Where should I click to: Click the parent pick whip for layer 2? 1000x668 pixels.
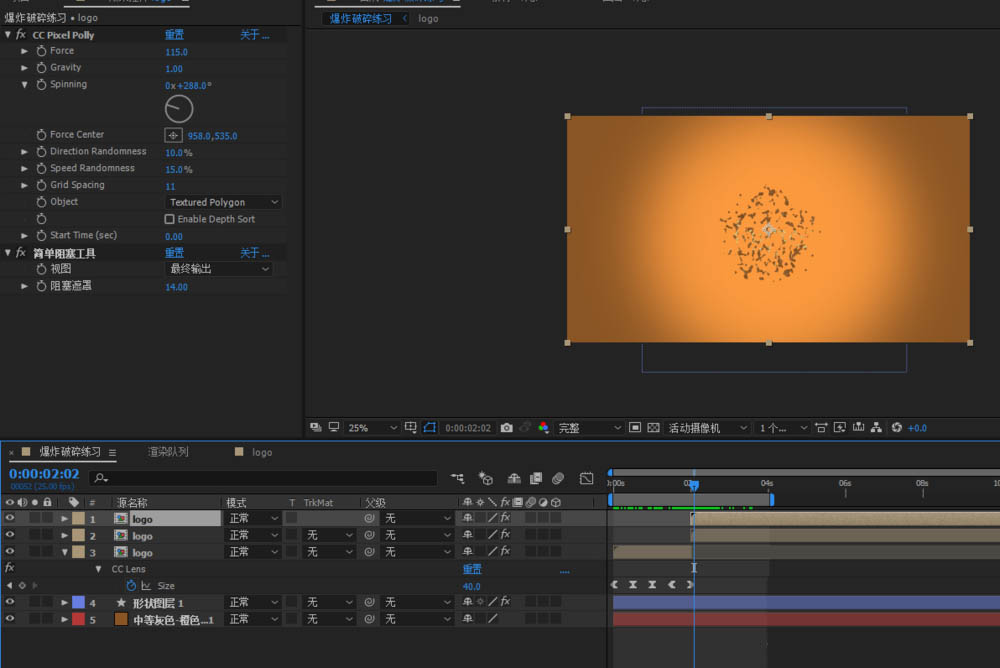368,536
